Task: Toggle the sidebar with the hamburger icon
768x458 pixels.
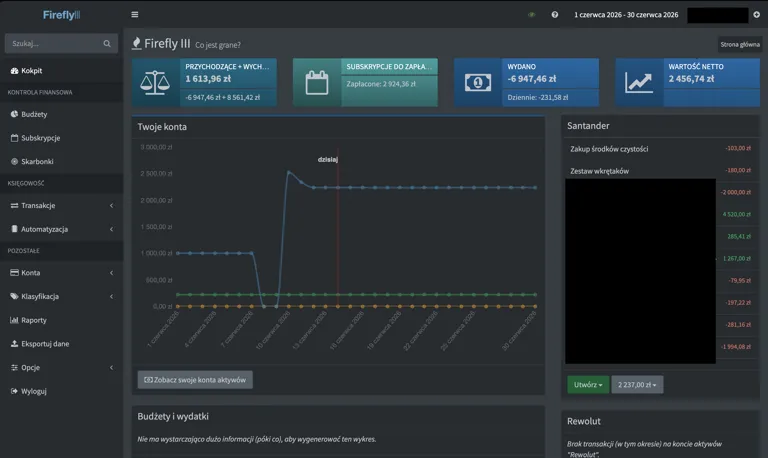Action: coord(135,15)
